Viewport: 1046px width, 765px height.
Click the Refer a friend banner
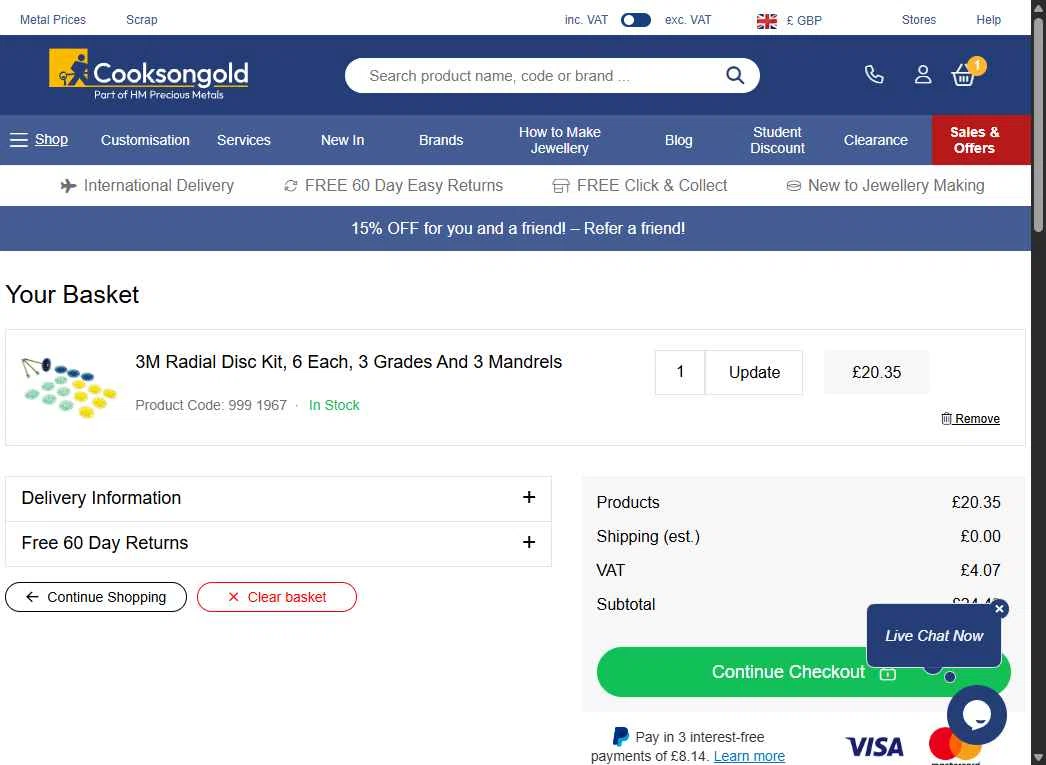(x=518, y=228)
